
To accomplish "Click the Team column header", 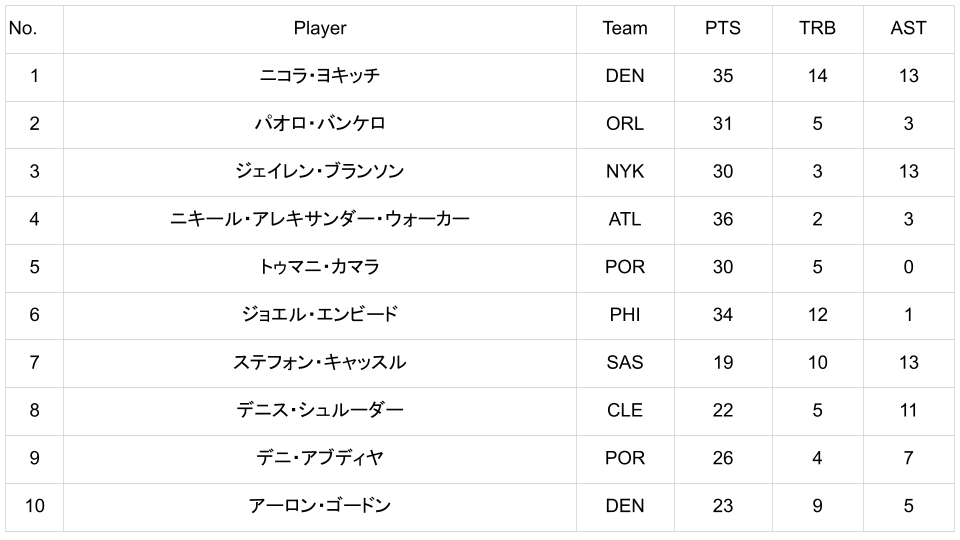I will pyautogui.click(x=625, y=28).
